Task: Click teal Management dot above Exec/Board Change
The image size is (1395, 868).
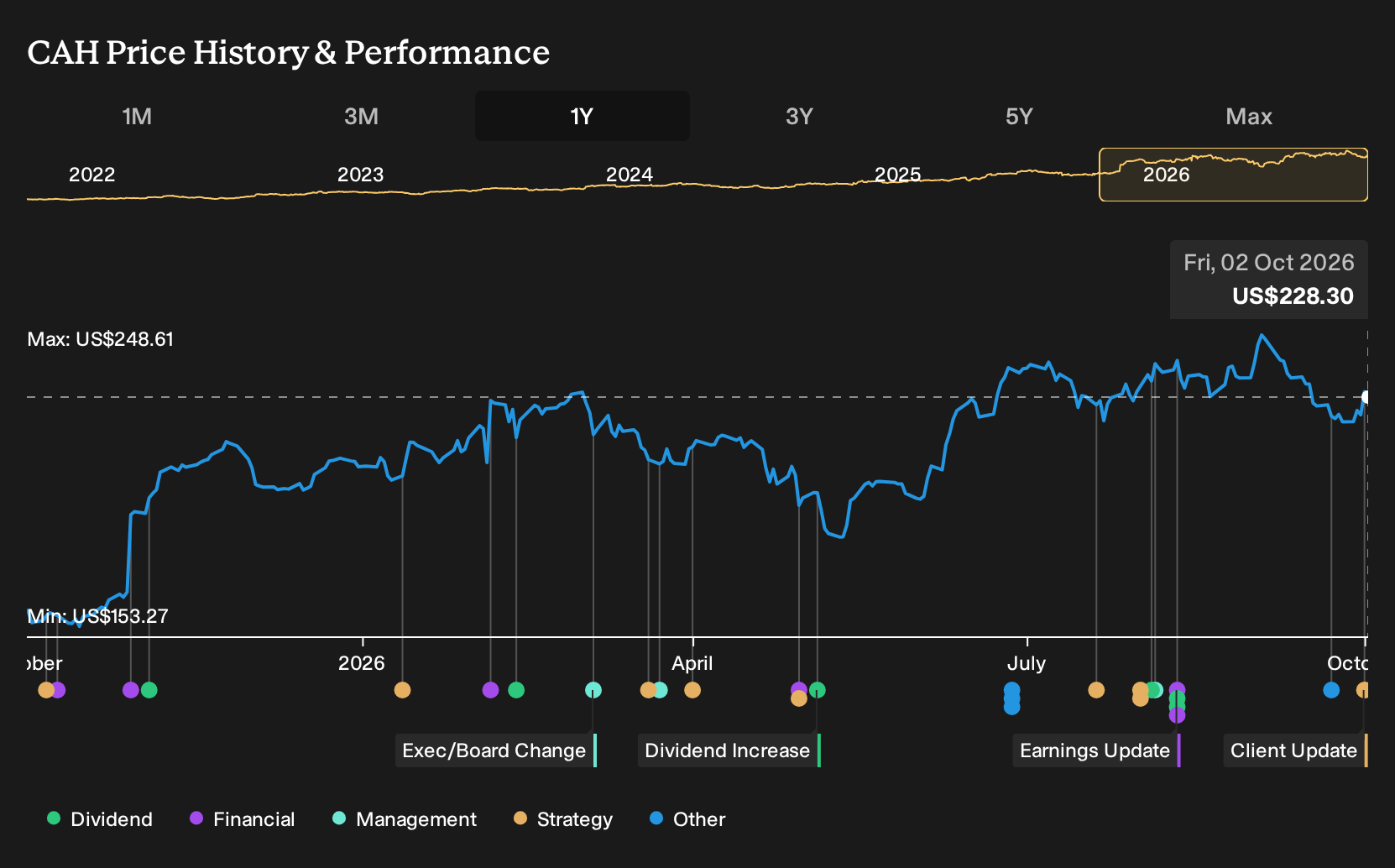Action: click(593, 690)
